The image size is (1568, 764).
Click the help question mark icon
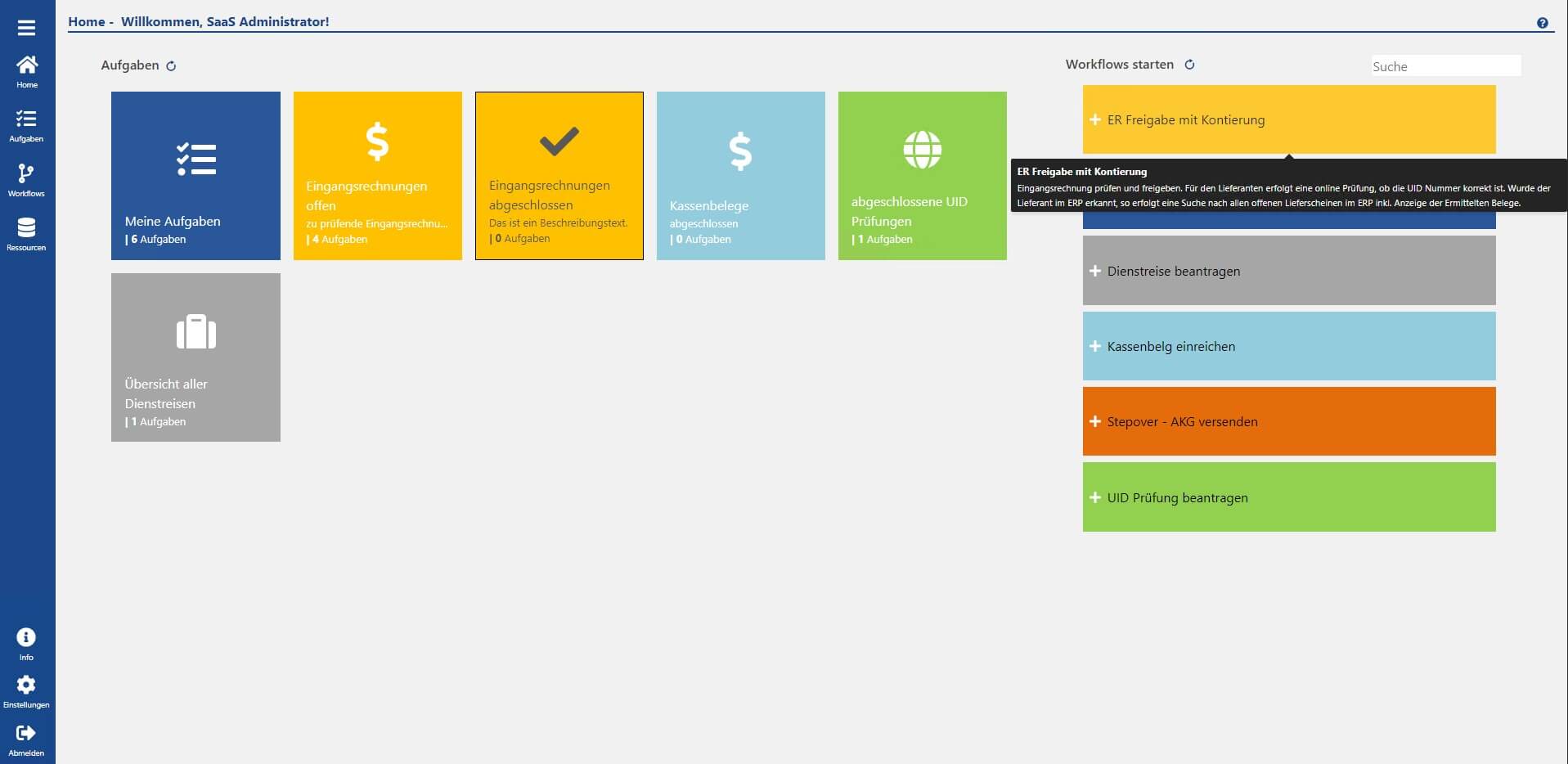click(1542, 23)
